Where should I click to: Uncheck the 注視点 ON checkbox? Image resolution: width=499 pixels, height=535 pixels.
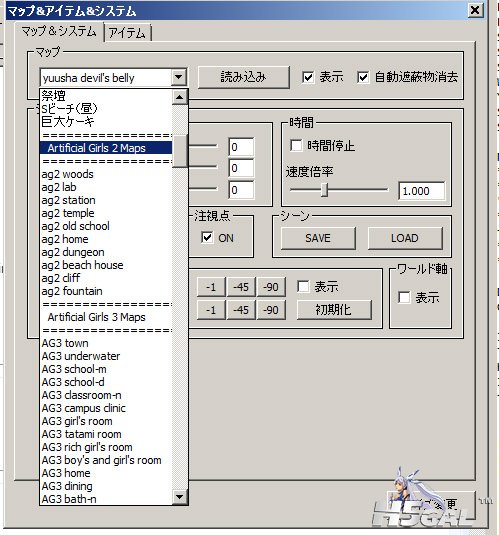pyautogui.click(x=207, y=237)
